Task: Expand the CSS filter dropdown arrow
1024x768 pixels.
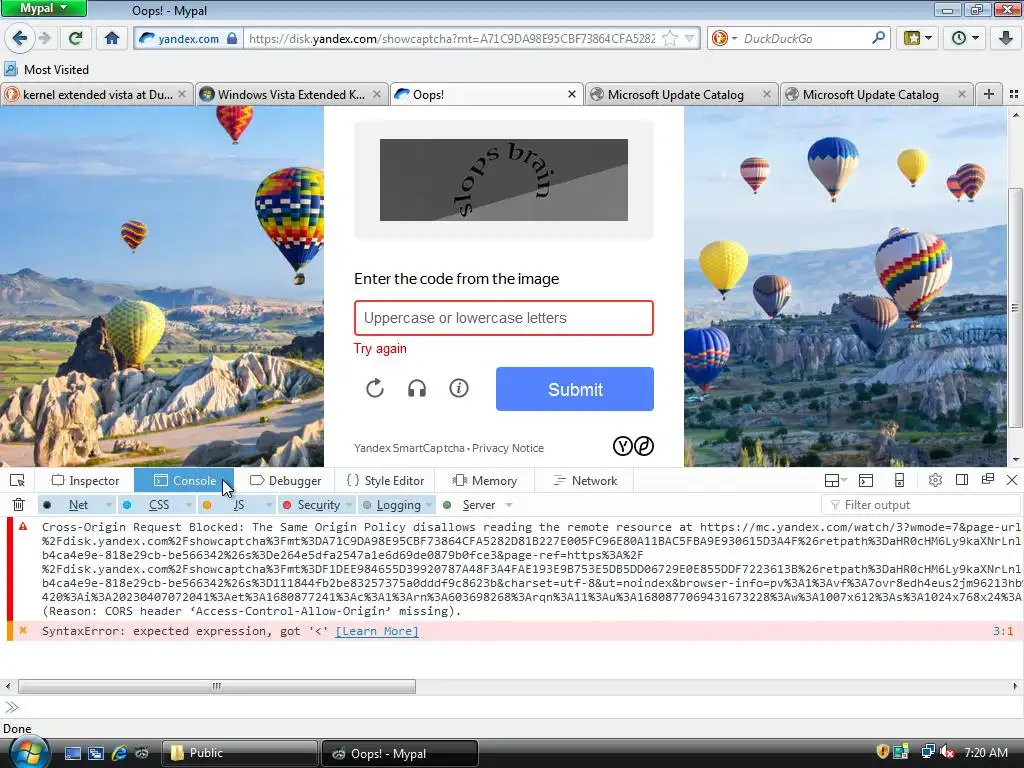Action: click(x=188, y=505)
